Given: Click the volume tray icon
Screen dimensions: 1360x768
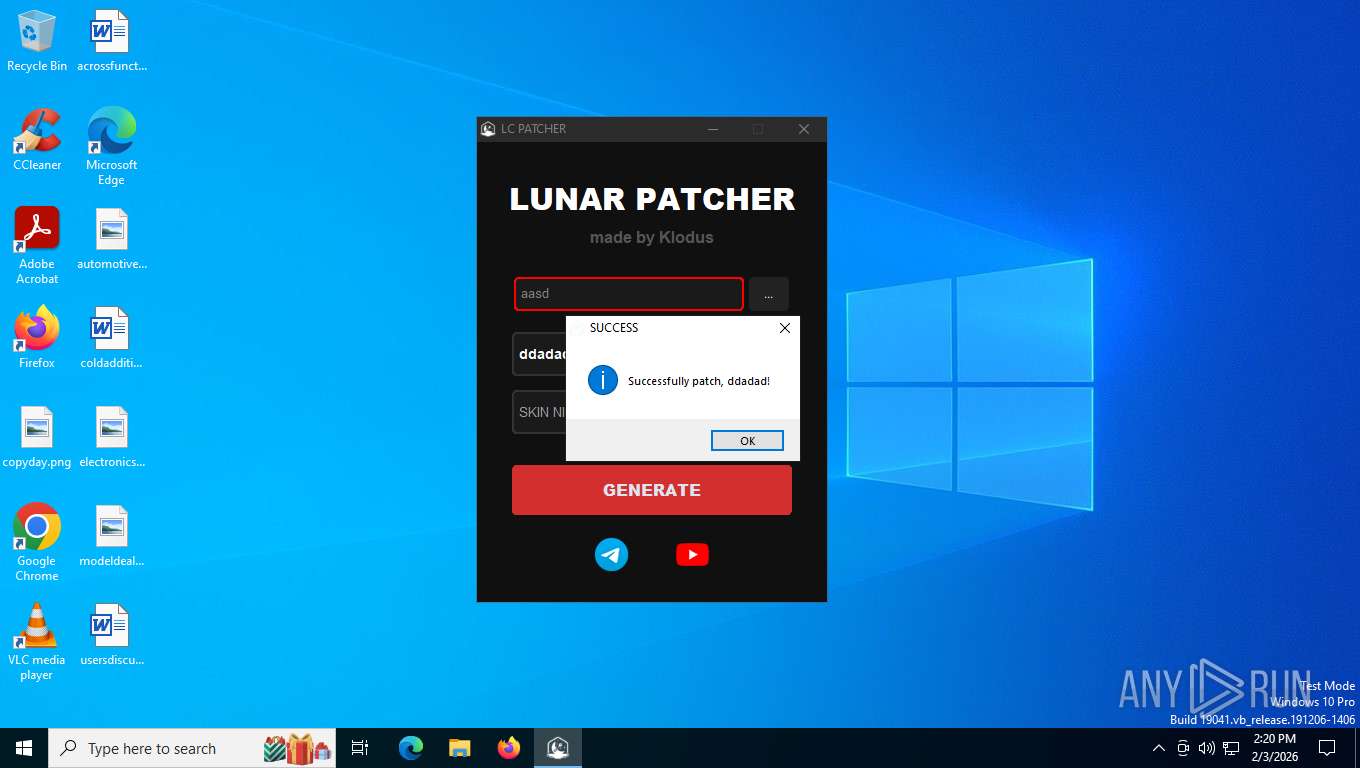Looking at the screenshot, I should click(x=1207, y=748).
